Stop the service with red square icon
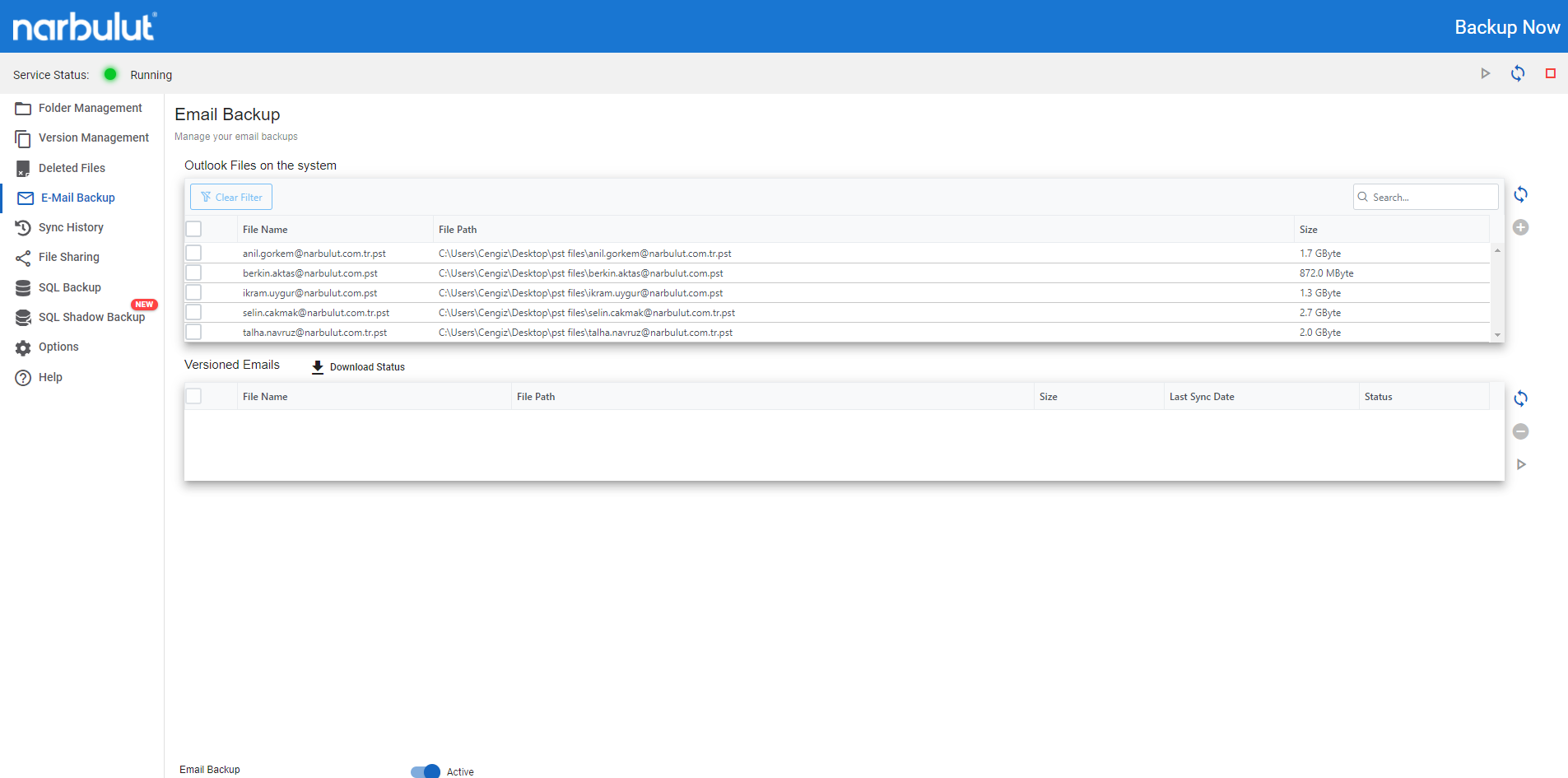Image resolution: width=1568 pixels, height=778 pixels. coord(1550,74)
